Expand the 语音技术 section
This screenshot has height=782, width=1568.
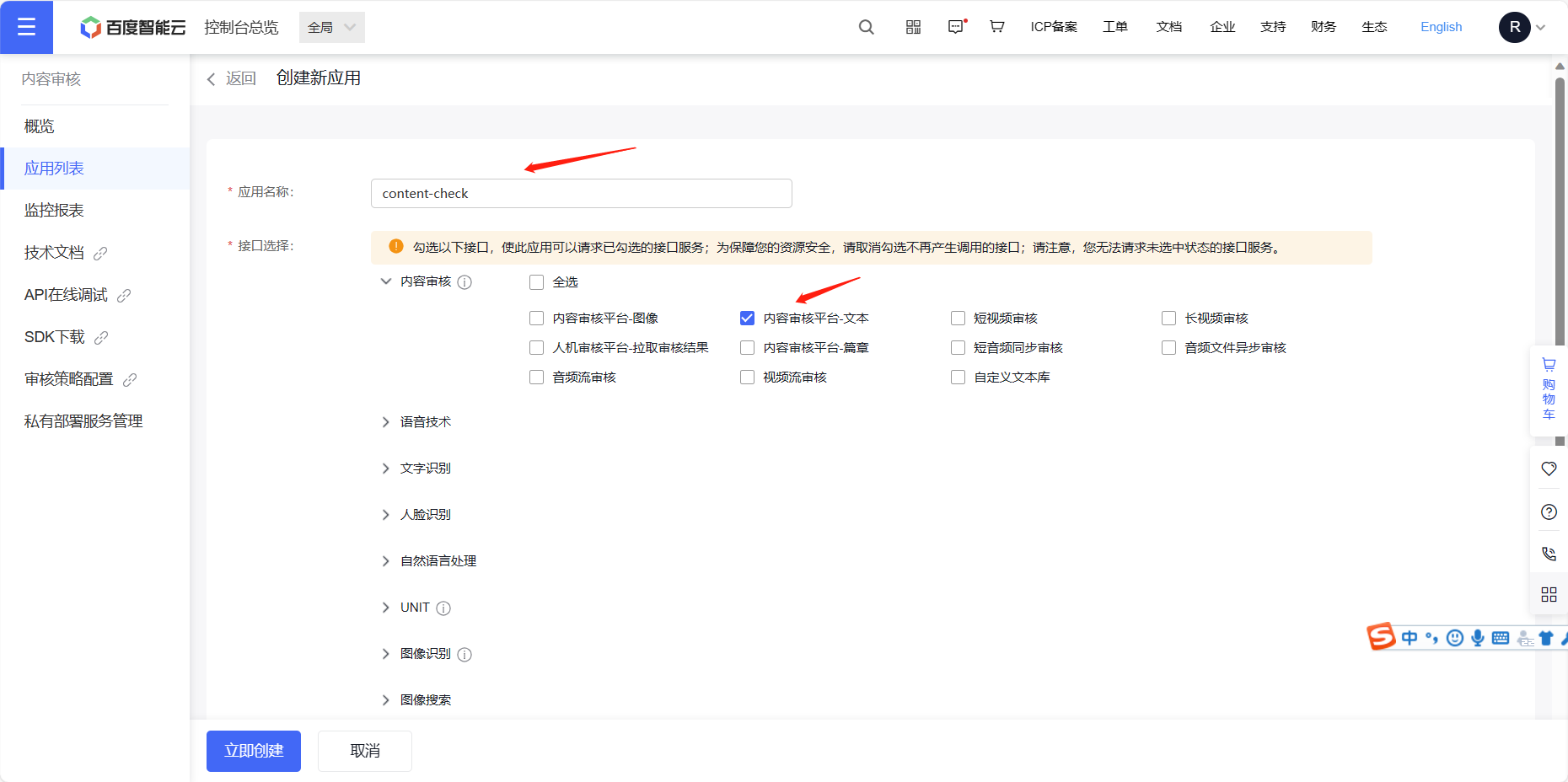385,422
